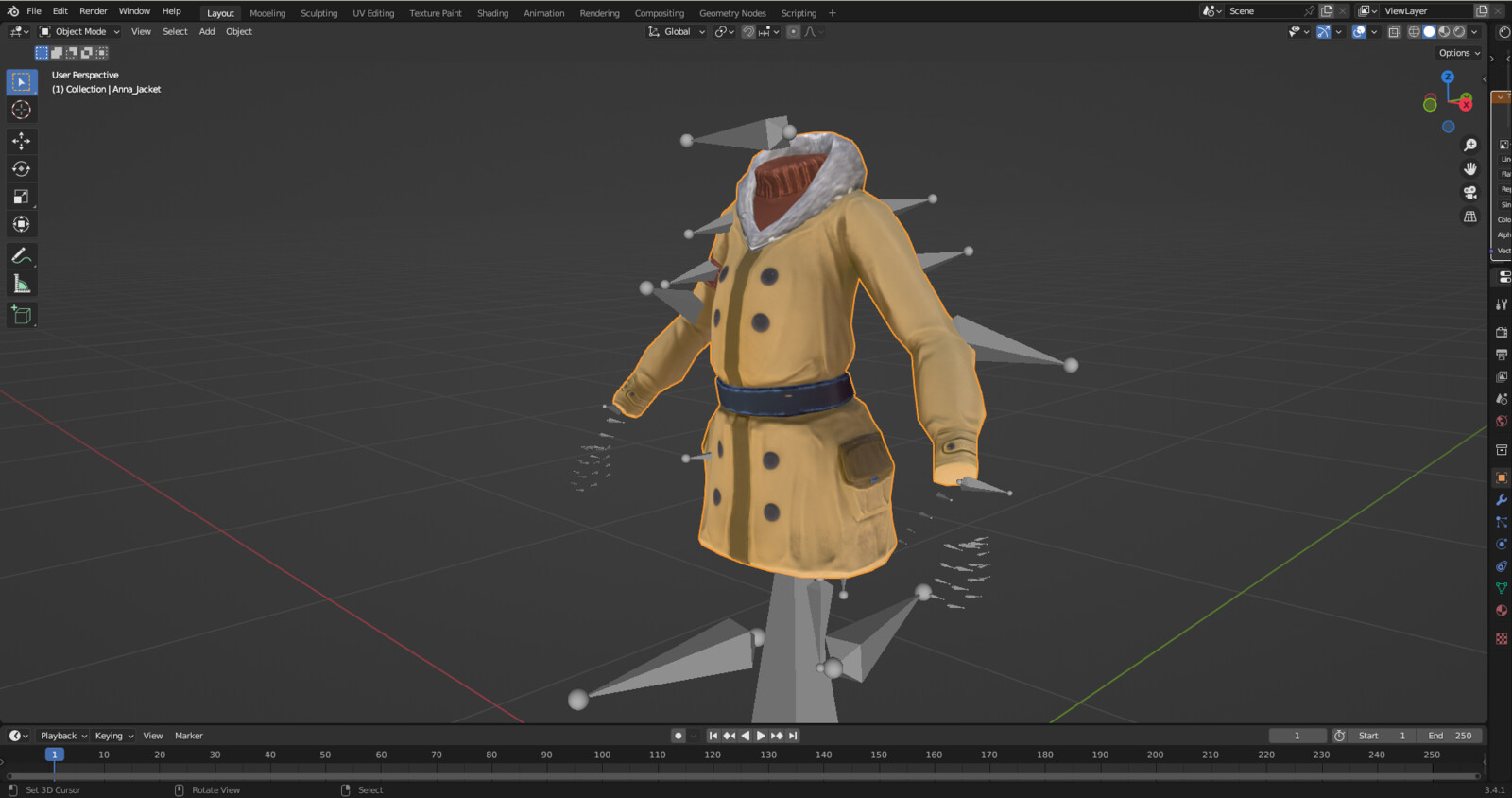The image size is (1512, 798).
Task: Jump to the timeline start frame
Action: (x=713, y=736)
